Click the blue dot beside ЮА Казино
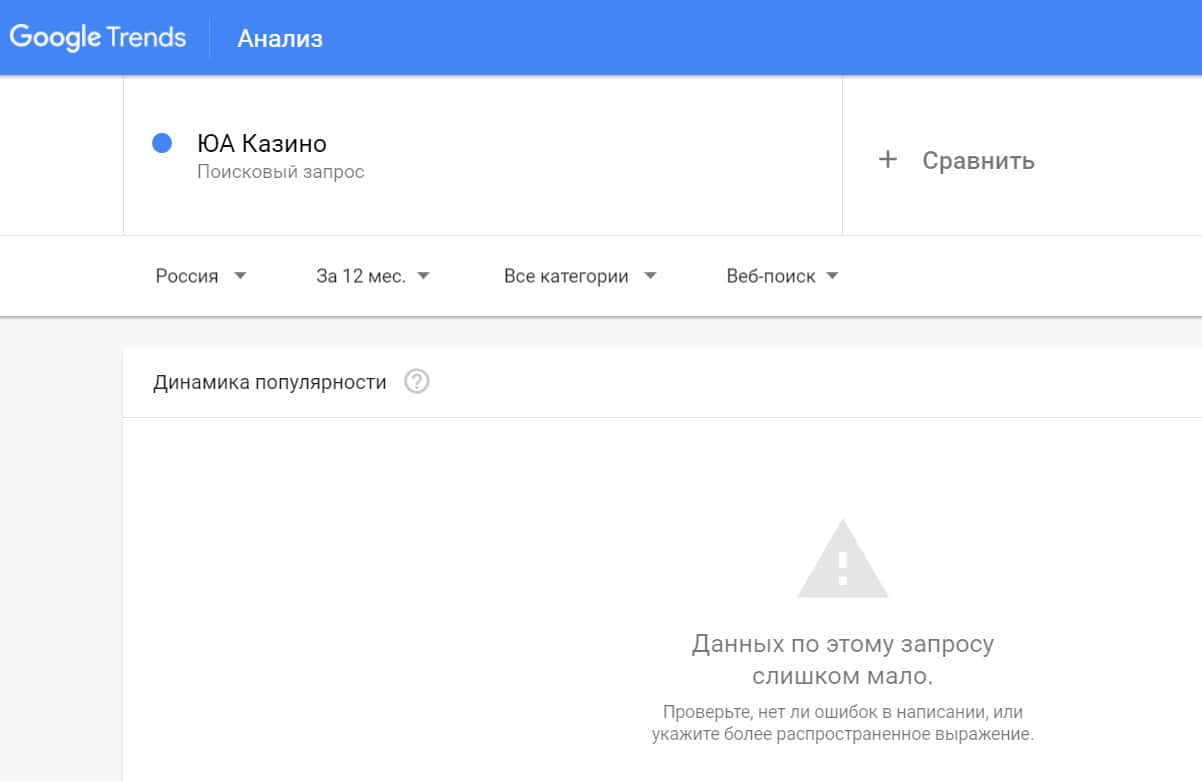 [x=162, y=144]
